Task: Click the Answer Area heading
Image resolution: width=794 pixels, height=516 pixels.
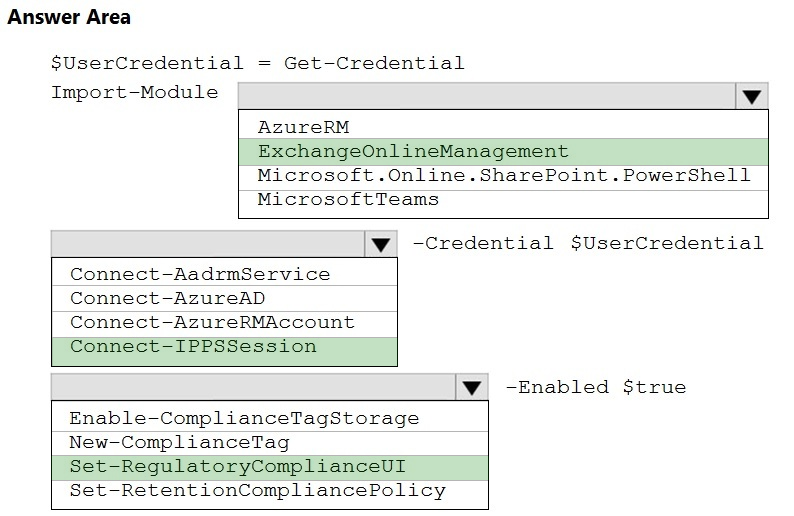Action: tap(69, 17)
